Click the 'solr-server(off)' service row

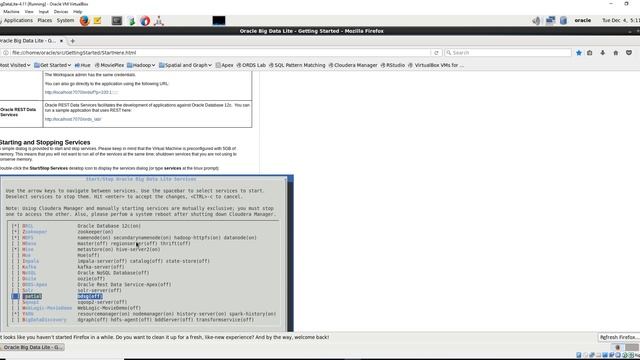[99, 290]
